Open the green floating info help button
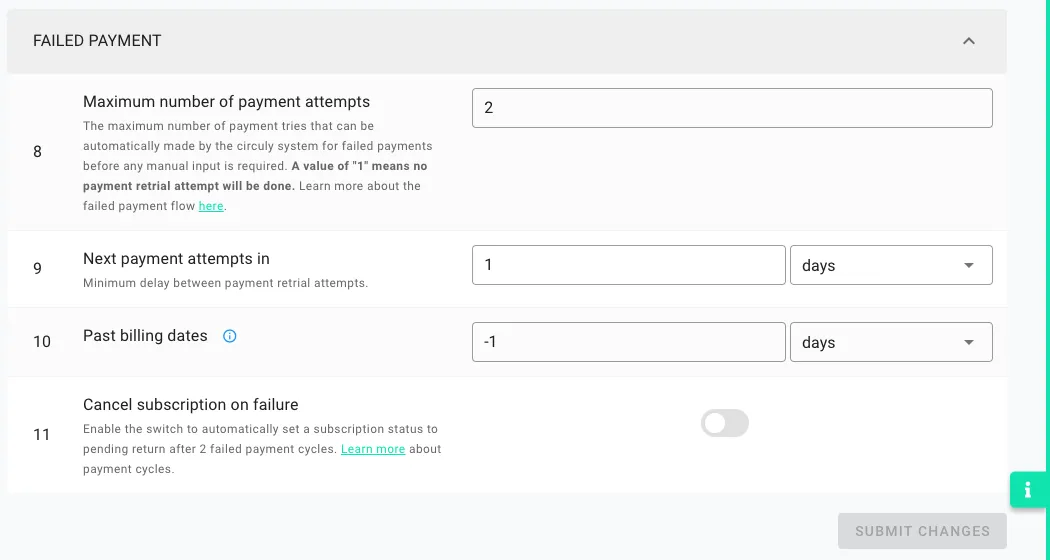The image size is (1050, 560). point(1028,490)
